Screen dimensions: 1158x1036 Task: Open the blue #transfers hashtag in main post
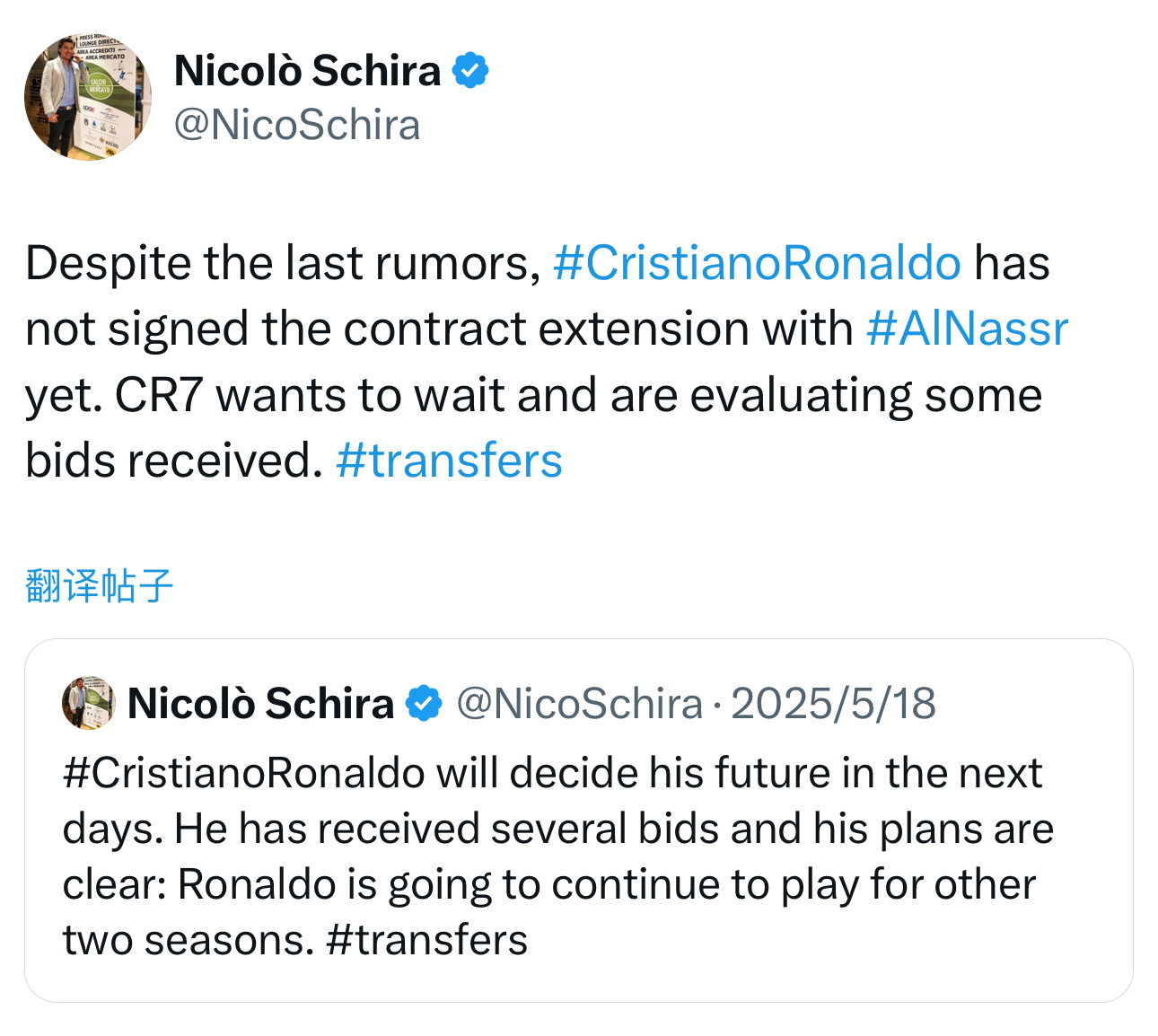point(449,461)
